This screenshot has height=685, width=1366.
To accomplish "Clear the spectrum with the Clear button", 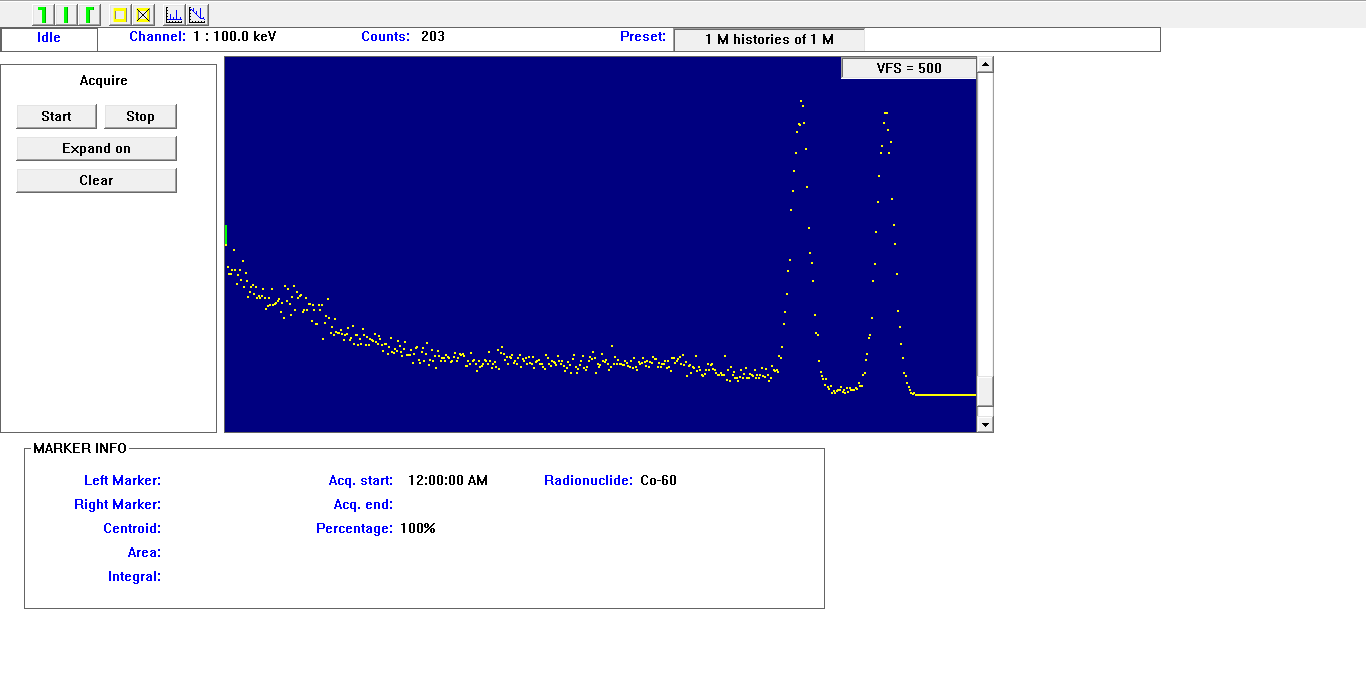I will [96, 180].
